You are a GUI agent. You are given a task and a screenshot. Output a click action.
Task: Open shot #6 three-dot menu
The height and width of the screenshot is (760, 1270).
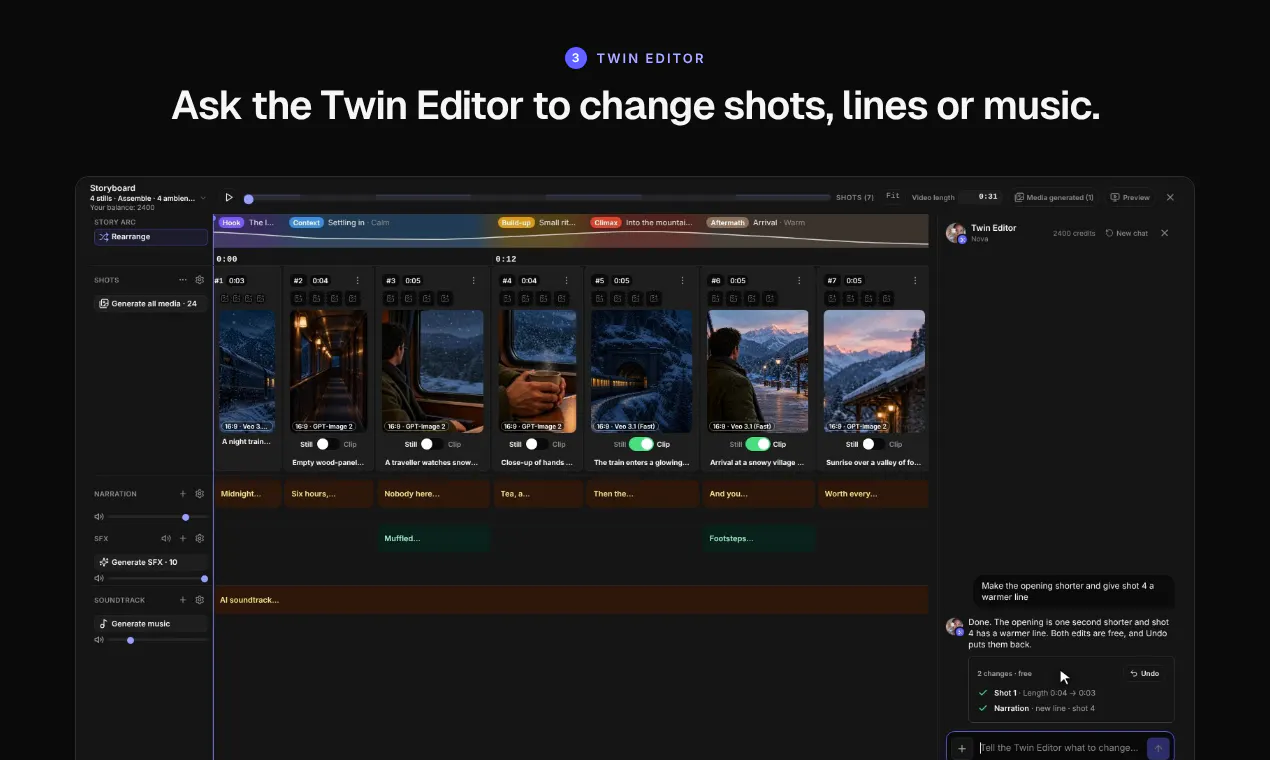[799, 281]
